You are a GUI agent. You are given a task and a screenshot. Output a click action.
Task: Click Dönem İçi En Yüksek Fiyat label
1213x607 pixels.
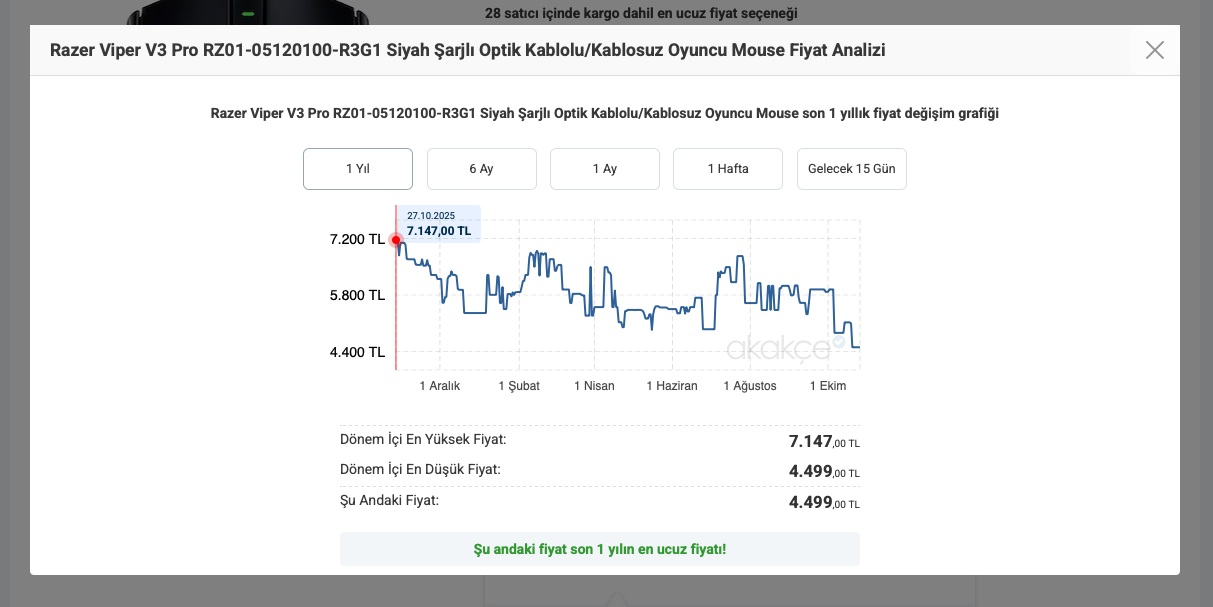[423, 439]
